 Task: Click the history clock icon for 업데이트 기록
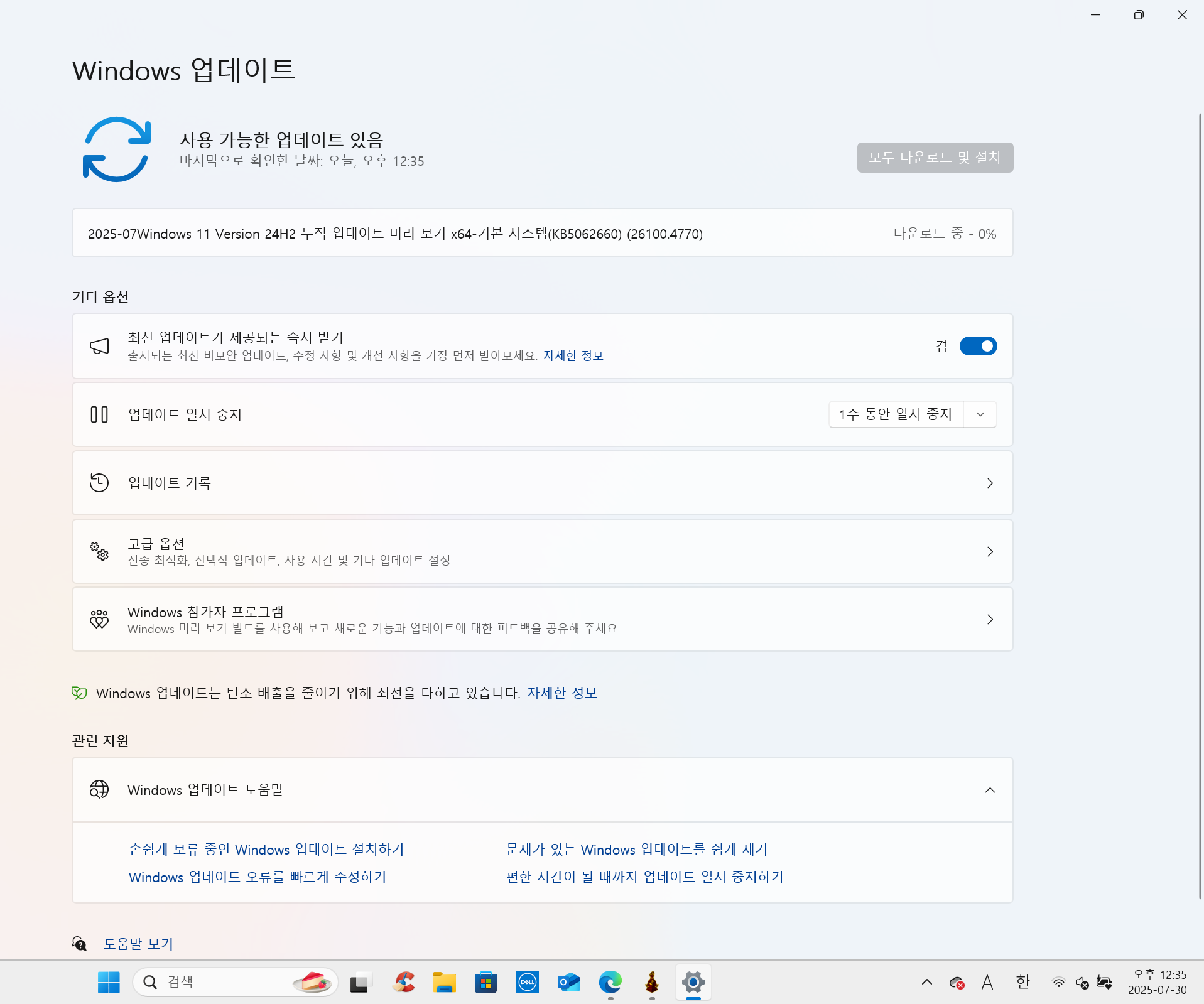99,483
